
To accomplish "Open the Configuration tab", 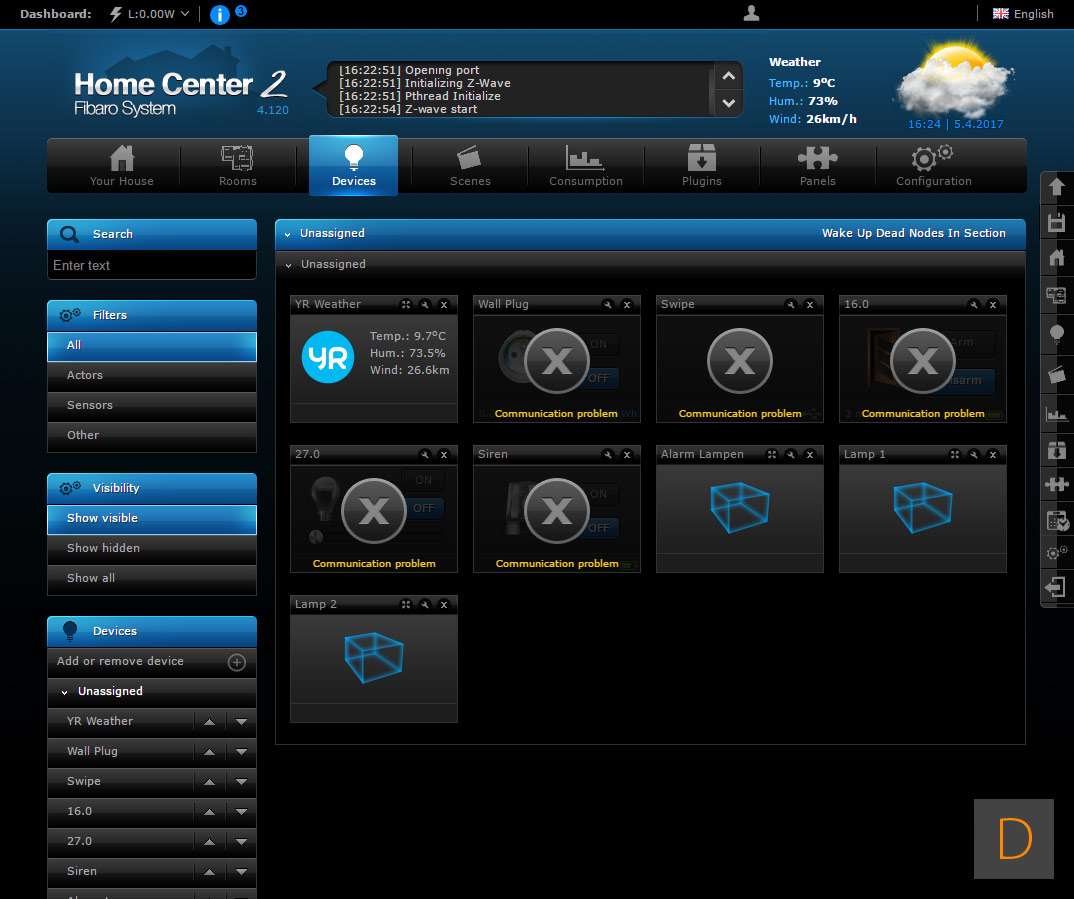I will (x=934, y=166).
